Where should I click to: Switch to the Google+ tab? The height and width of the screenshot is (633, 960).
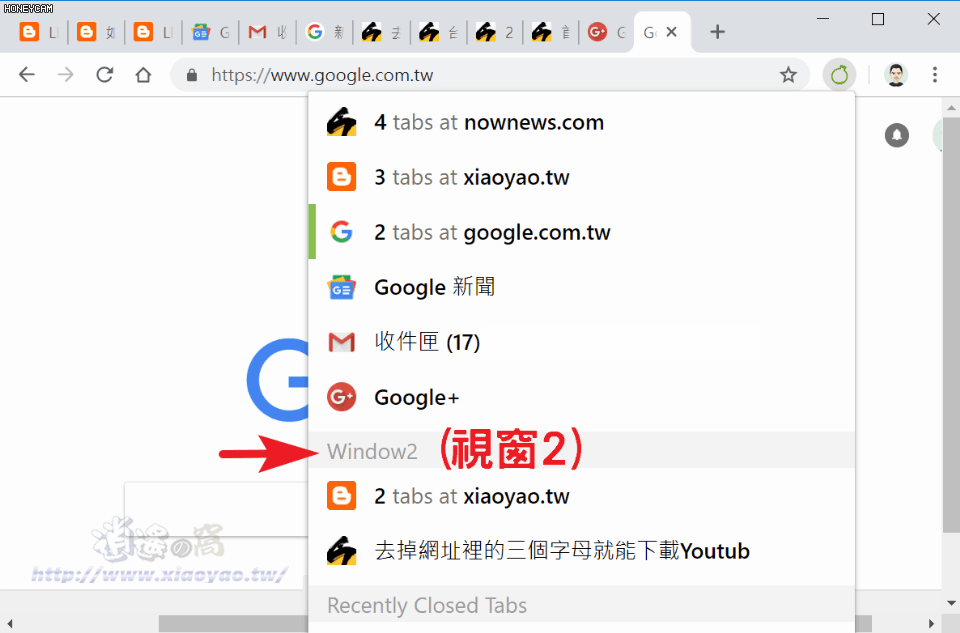click(607, 32)
